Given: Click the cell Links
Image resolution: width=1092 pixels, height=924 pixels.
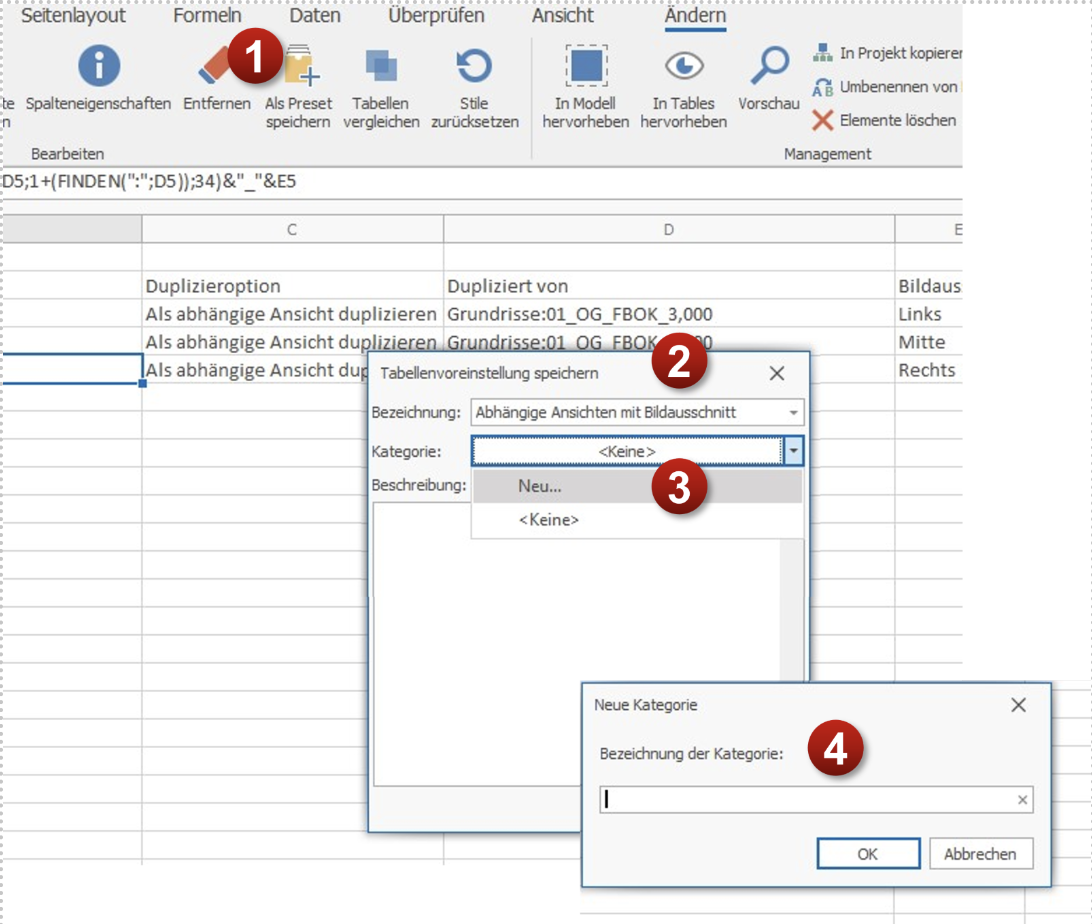Looking at the screenshot, I should coord(929,314).
